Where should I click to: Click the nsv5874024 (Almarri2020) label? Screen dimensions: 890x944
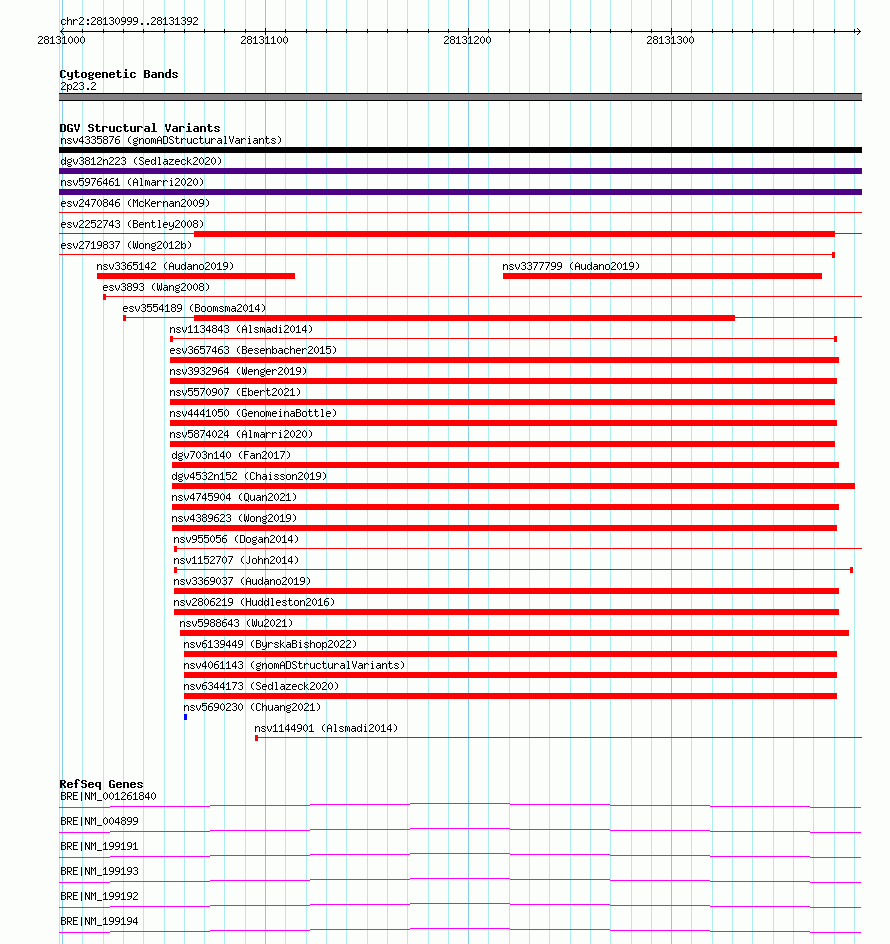[x=241, y=435]
